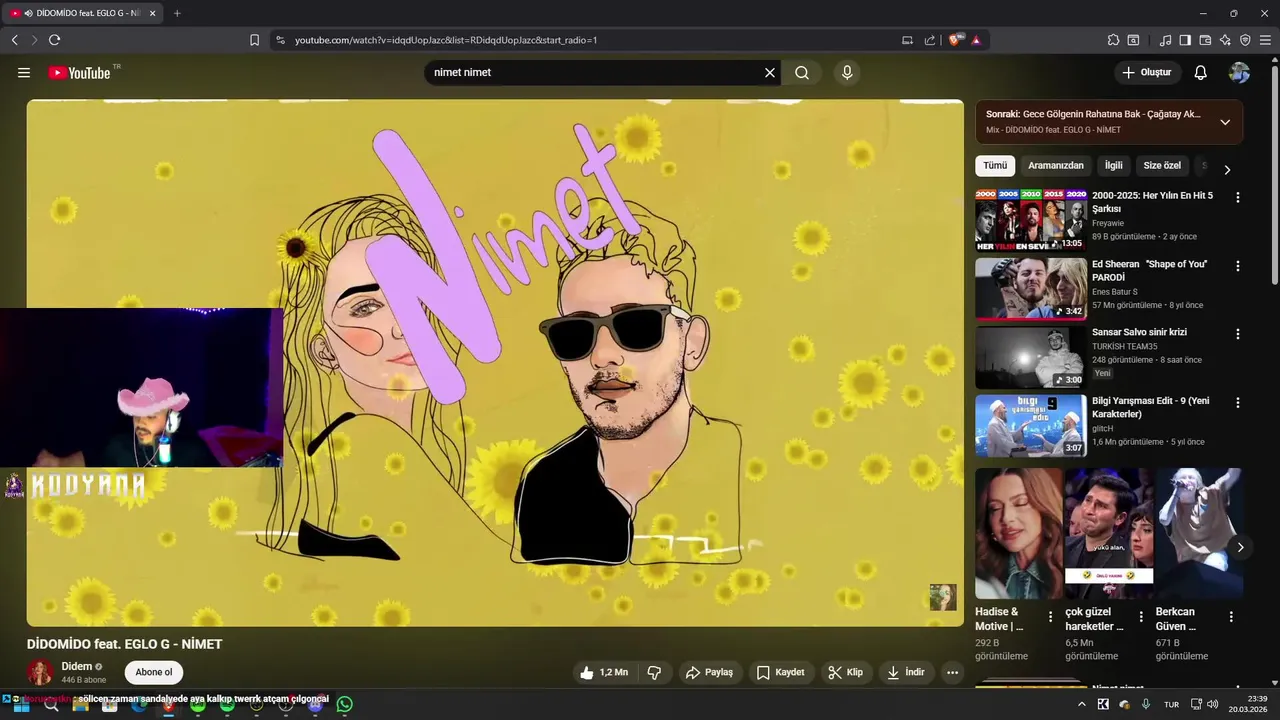Image resolution: width=1280 pixels, height=720 pixels.
Task: Open Brave Rewards triangle icon
Action: pyautogui.click(x=976, y=40)
